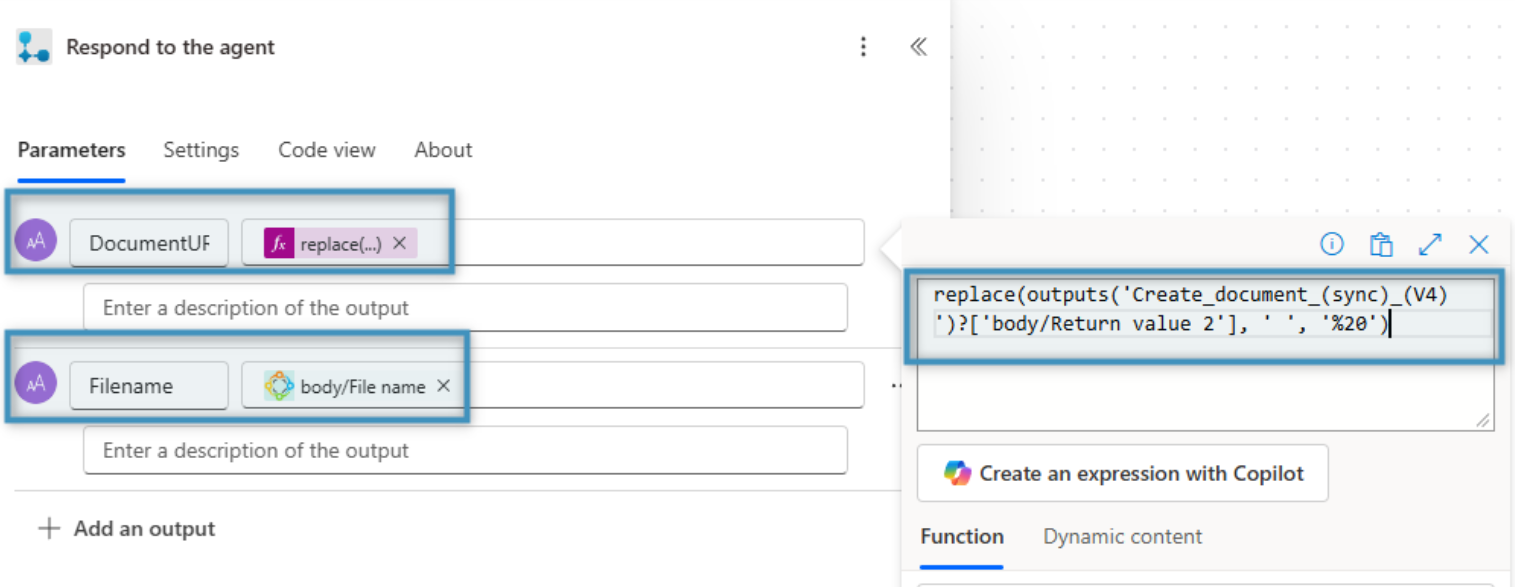Click the clipboard paste icon in expression editor
The height and width of the screenshot is (587, 1515).
point(1381,244)
